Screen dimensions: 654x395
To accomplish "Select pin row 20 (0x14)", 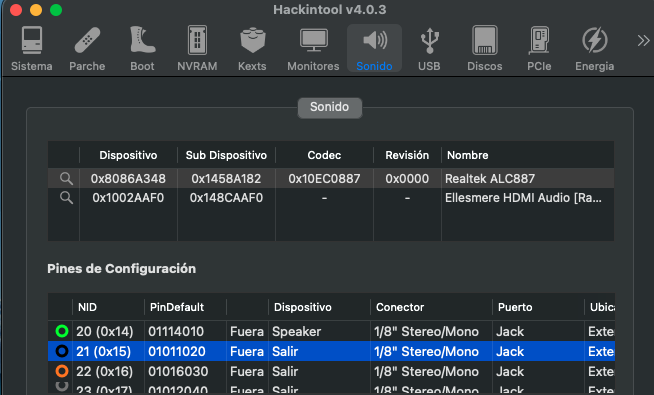I will [x=331, y=332].
